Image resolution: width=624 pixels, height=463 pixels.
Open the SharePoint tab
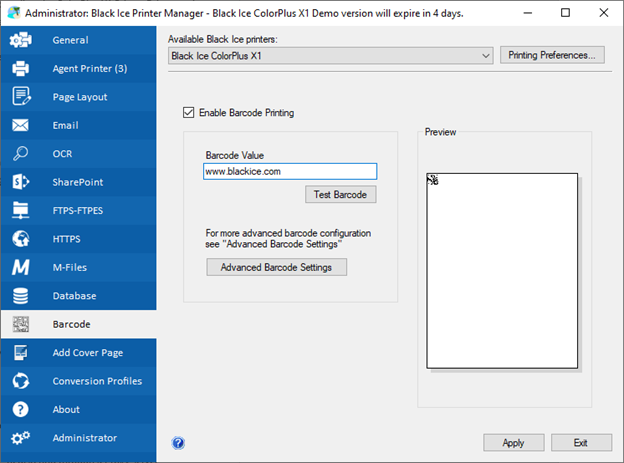click(78, 182)
